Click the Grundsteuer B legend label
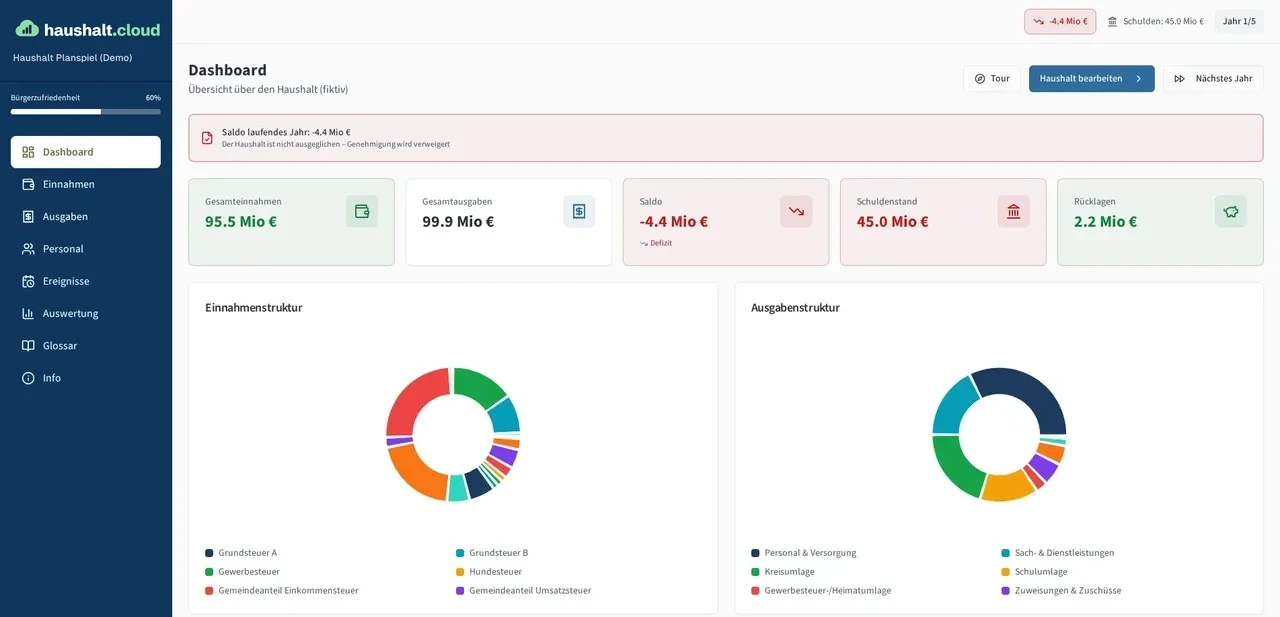The image size is (1280, 617). [498, 553]
